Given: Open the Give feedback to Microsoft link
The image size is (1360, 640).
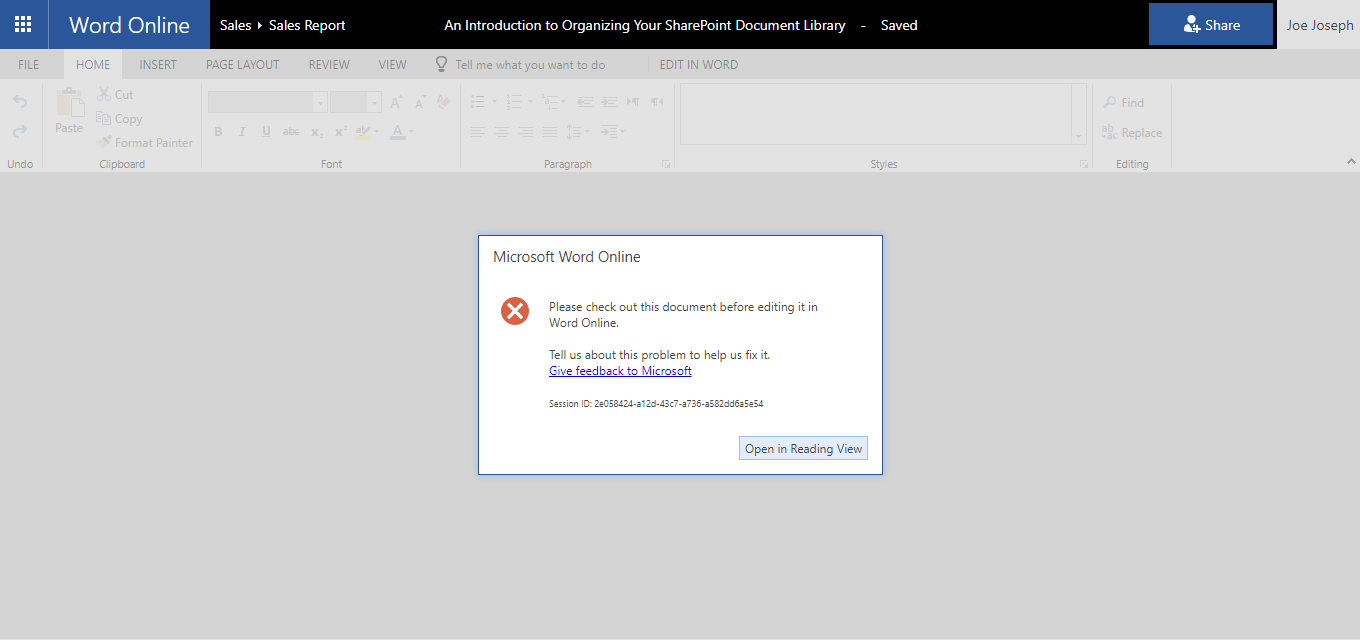Looking at the screenshot, I should [x=620, y=370].
